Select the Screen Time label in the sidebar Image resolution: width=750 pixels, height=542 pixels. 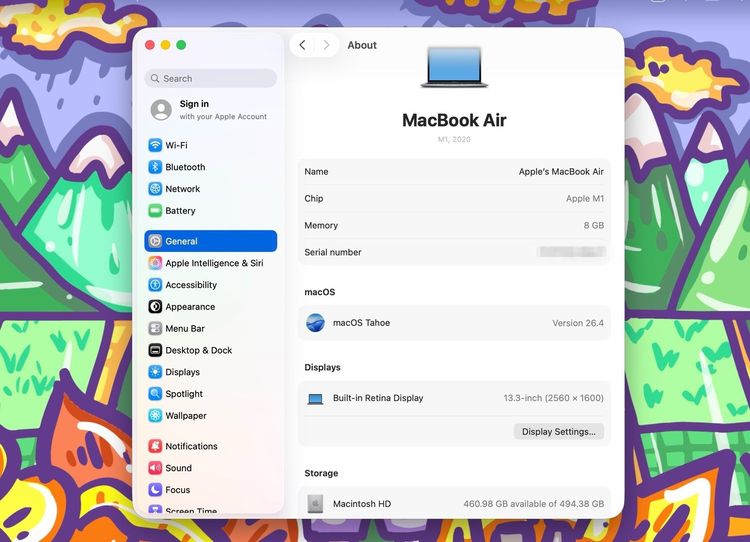tap(191, 511)
